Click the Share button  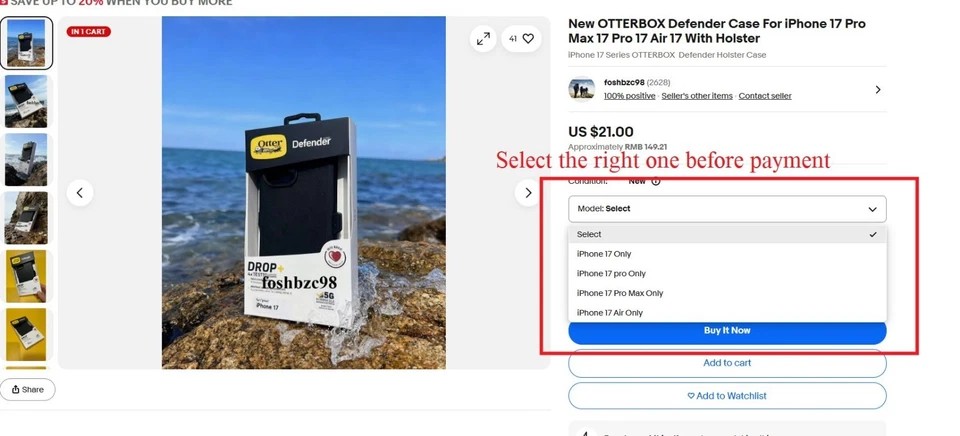[28, 389]
